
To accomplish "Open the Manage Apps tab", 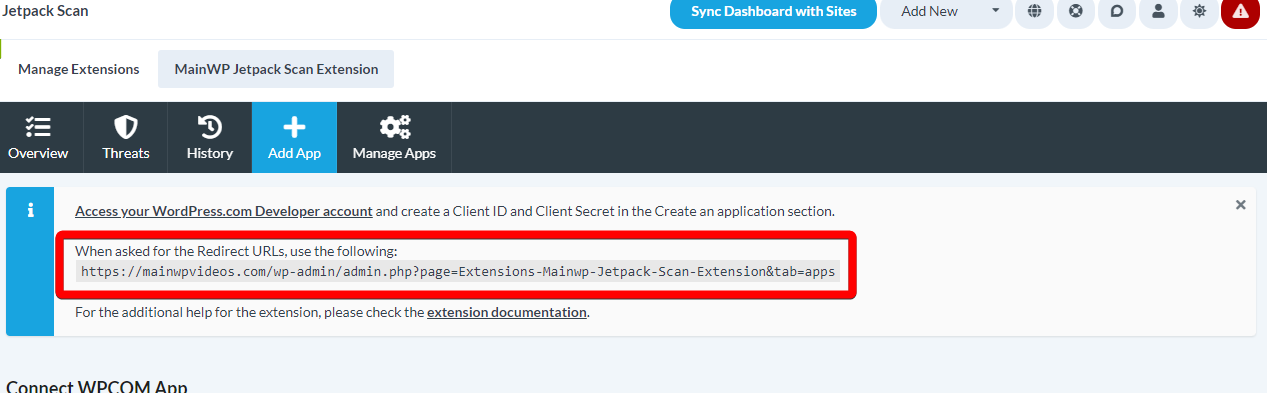I will click(394, 137).
